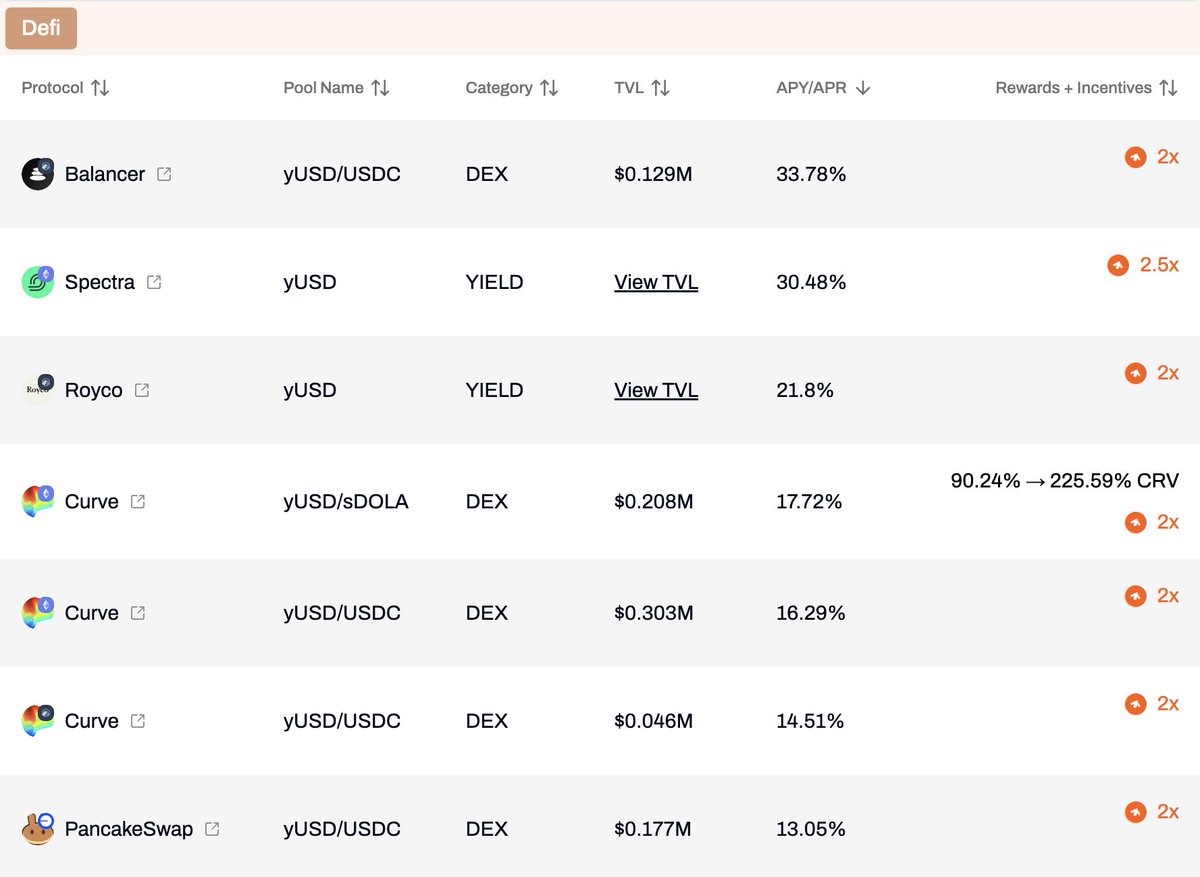Click boost icon in Curve 14.51% row
Screen dimensions: 1200x877
click(x=1135, y=704)
